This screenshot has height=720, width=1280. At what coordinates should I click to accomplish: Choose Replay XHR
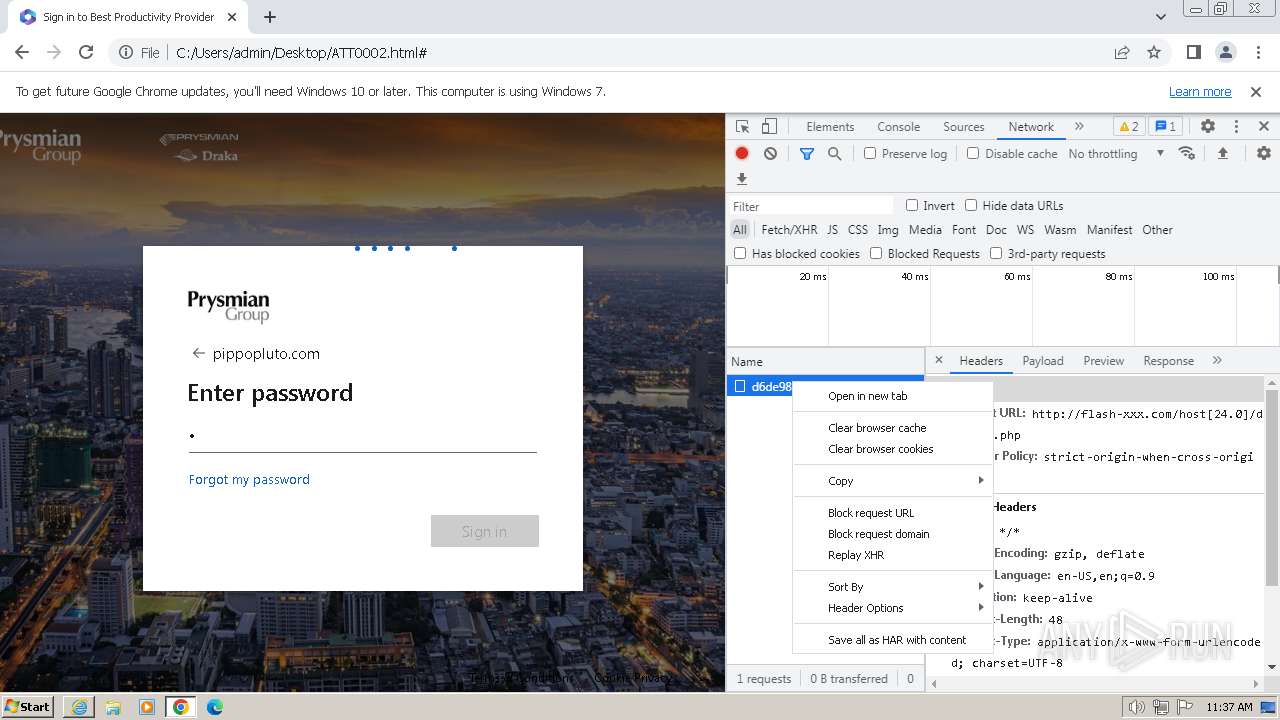coord(893,555)
